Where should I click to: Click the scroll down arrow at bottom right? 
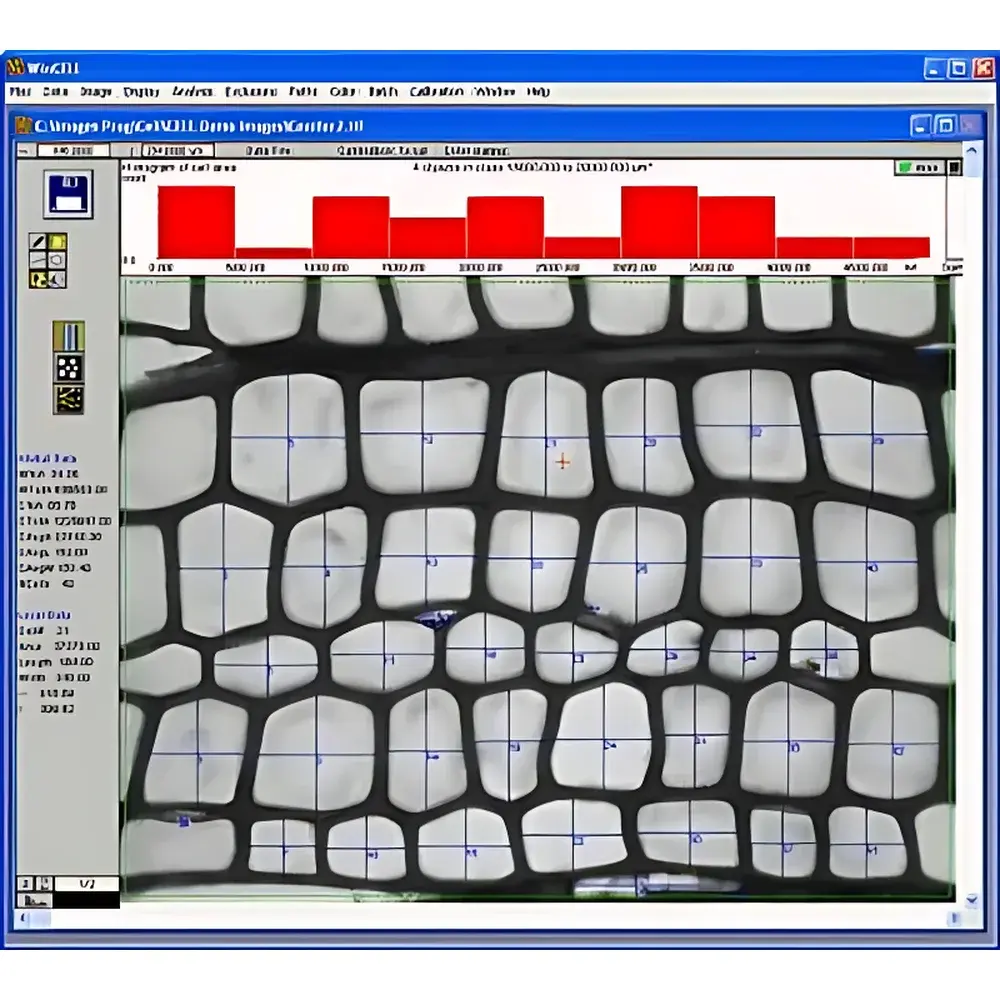[971, 901]
